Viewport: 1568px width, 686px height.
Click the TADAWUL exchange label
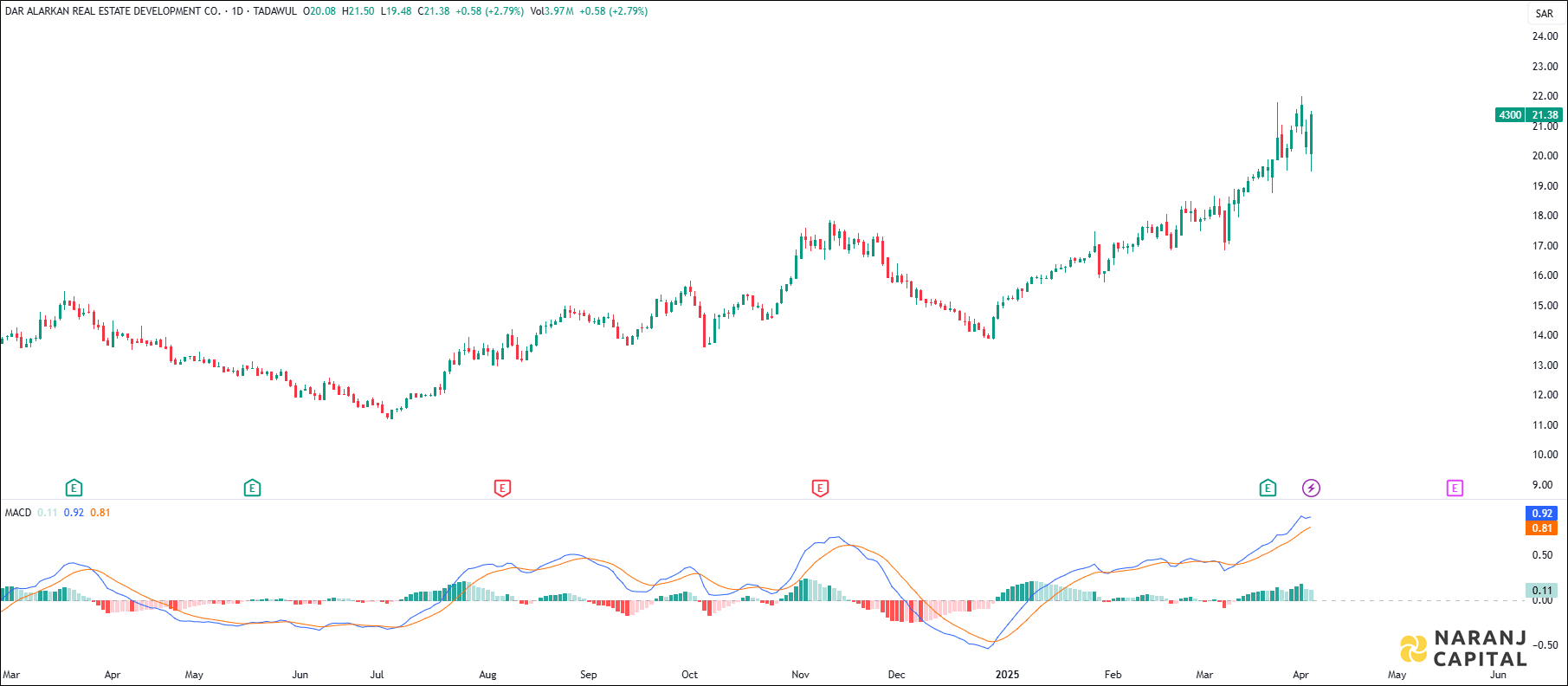pyautogui.click(x=274, y=11)
